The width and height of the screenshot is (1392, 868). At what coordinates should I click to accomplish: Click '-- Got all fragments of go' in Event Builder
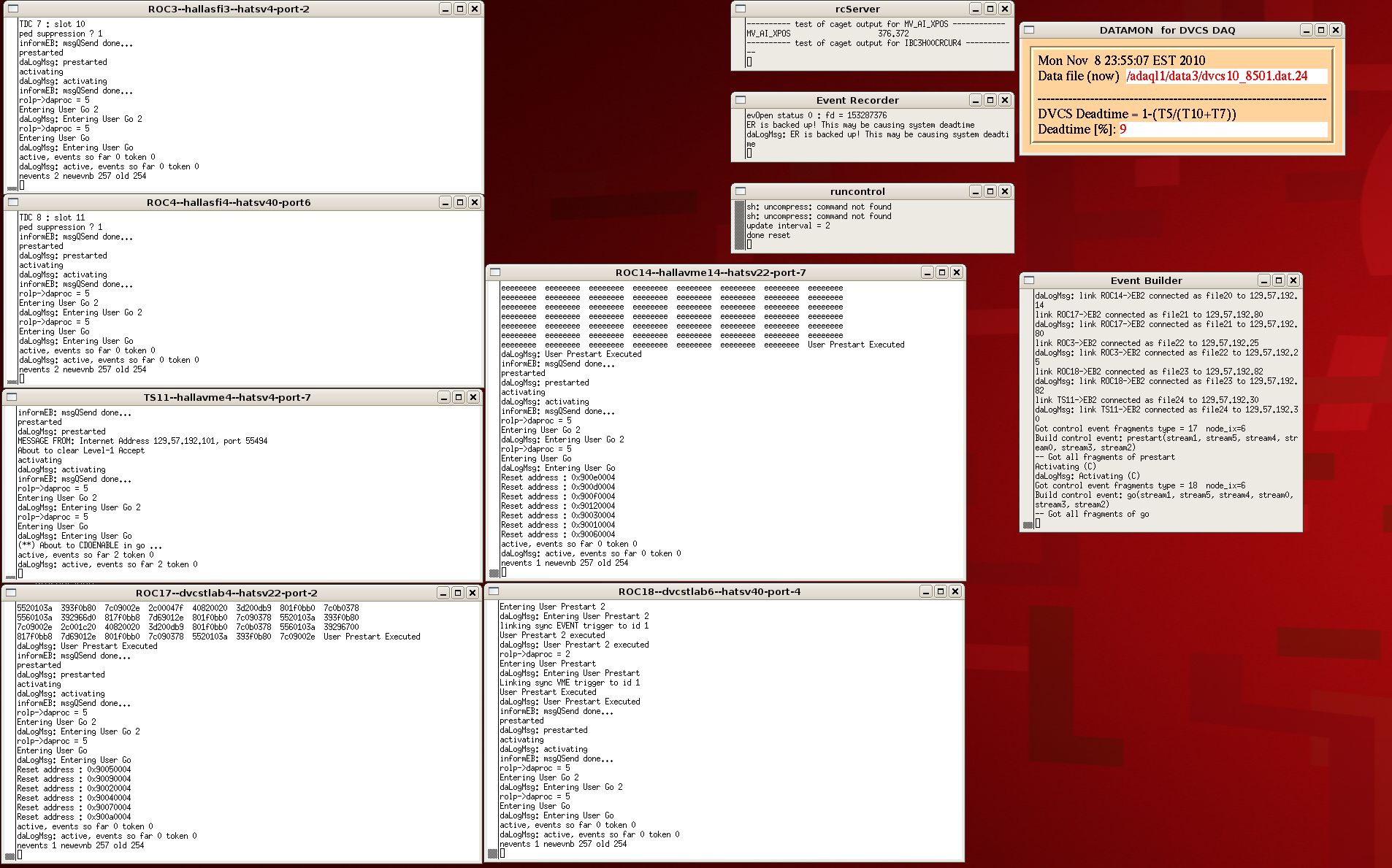1092,514
